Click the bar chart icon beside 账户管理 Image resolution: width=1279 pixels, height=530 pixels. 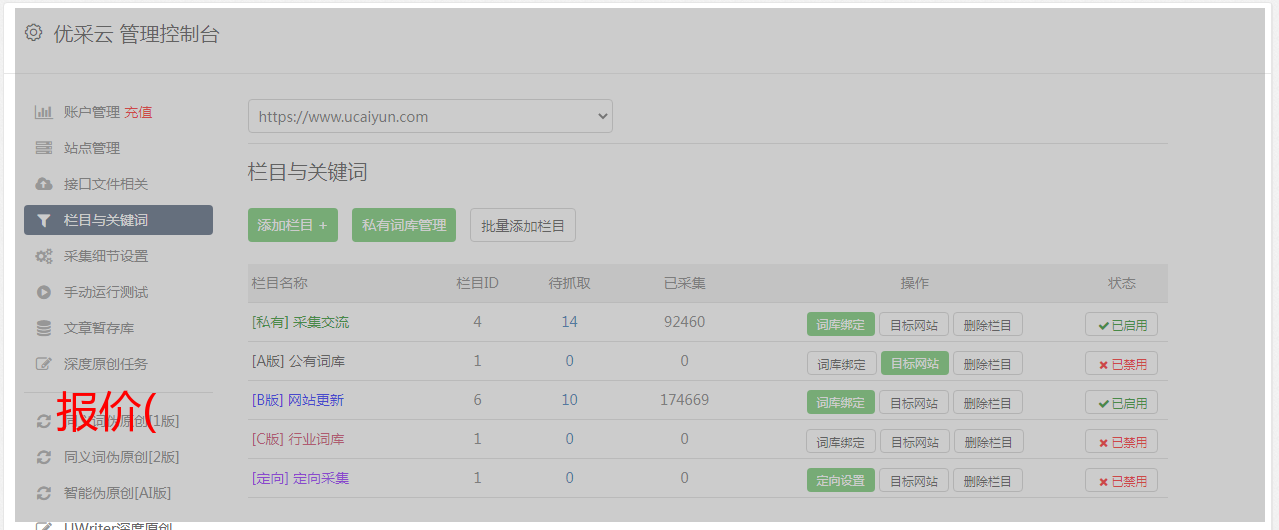coord(44,112)
